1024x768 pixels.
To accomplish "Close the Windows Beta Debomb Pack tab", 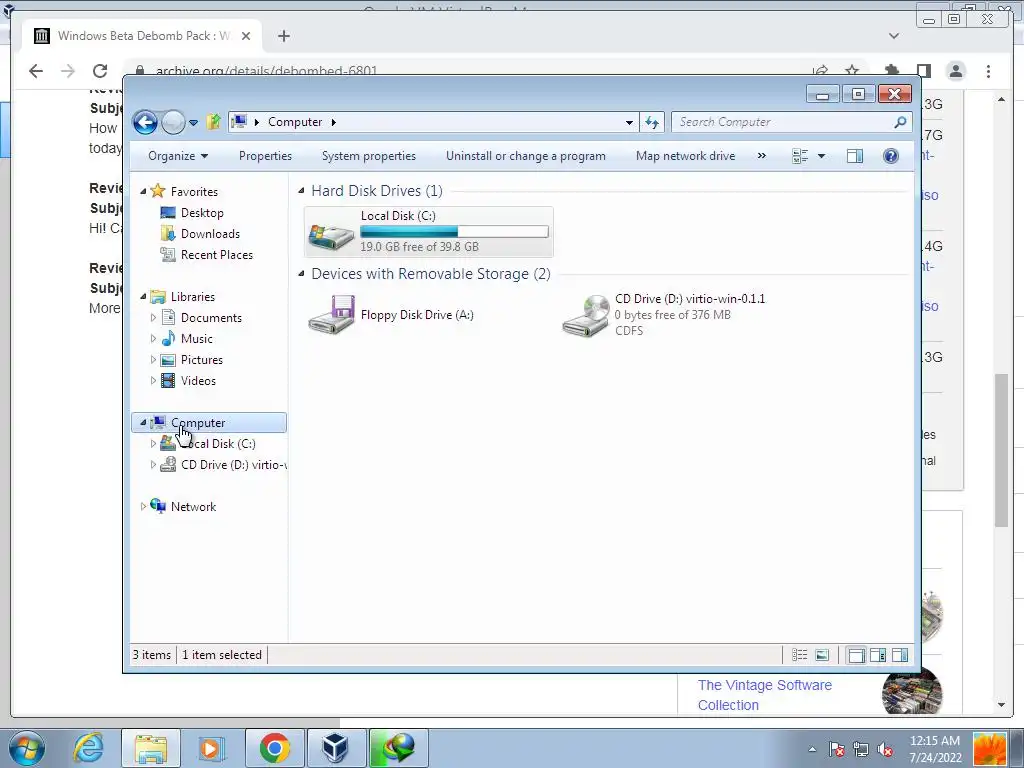I will pyautogui.click(x=246, y=36).
